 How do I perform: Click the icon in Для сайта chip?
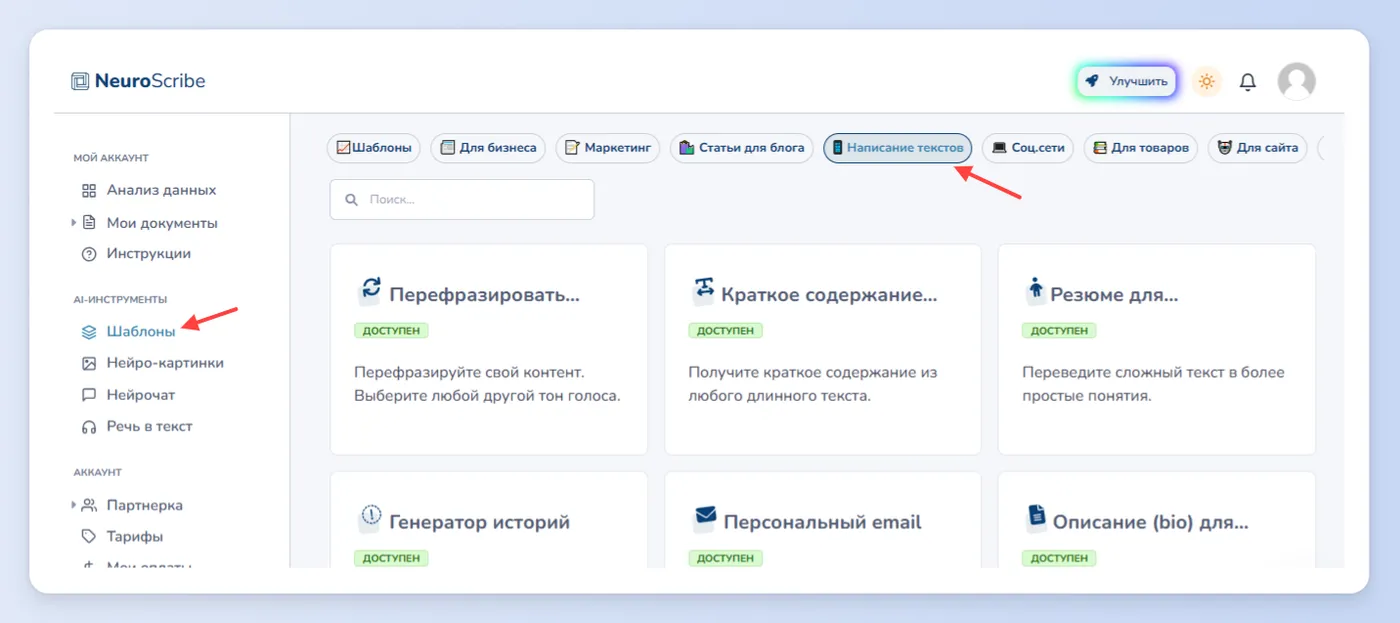click(1225, 148)
